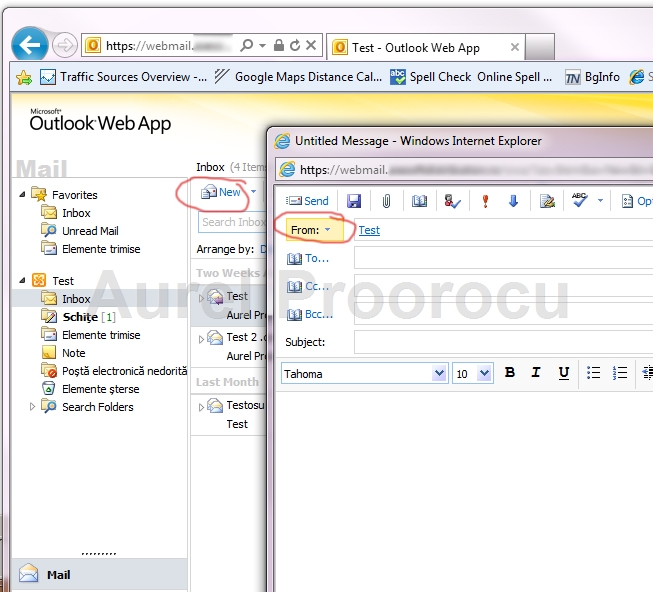Click into the Subject field

pyautogui.click(x=503, y=342)
